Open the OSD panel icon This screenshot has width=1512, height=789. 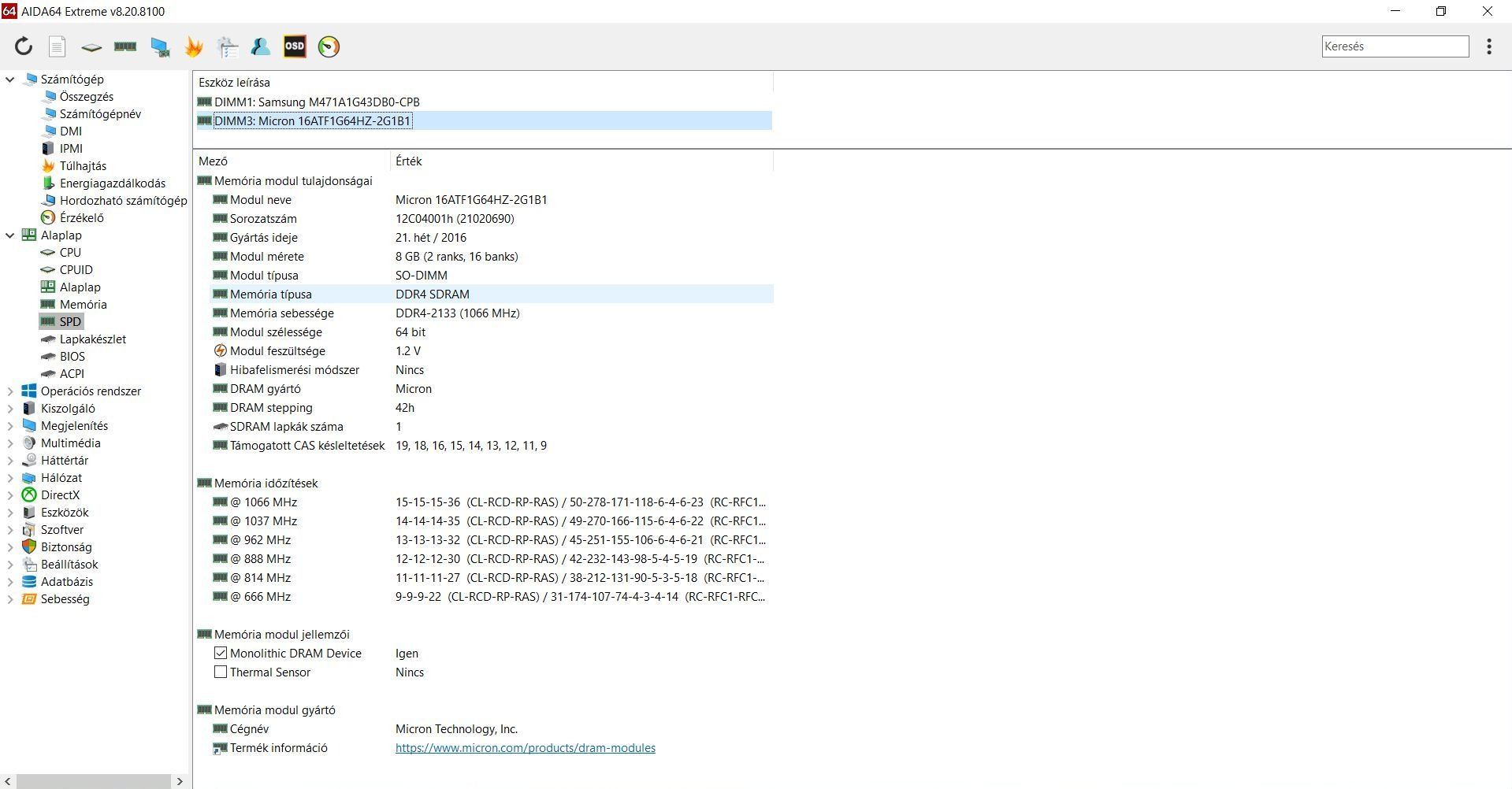click(295, 46)
